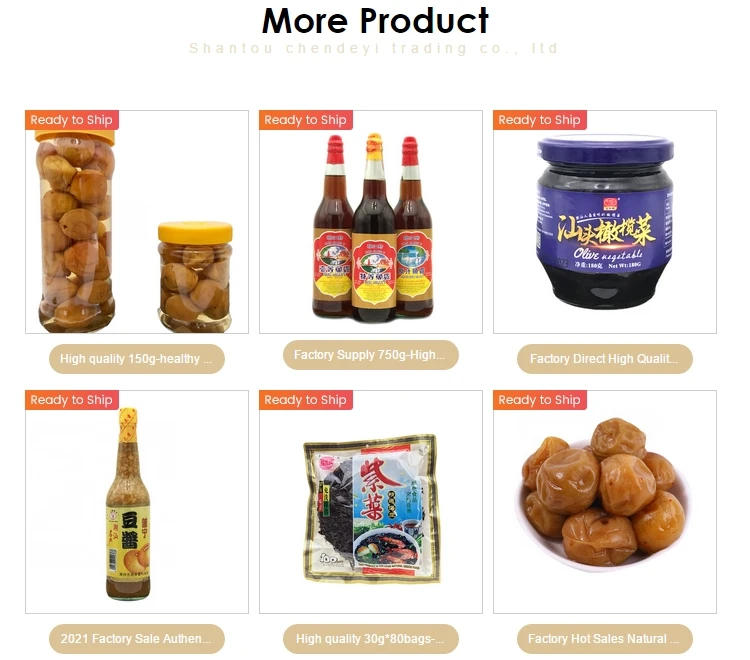Image resolution: width=750 pixels, height=660 pixels.
Task: Open the yellow bean sauce bottle image
Action: point(137,502)
